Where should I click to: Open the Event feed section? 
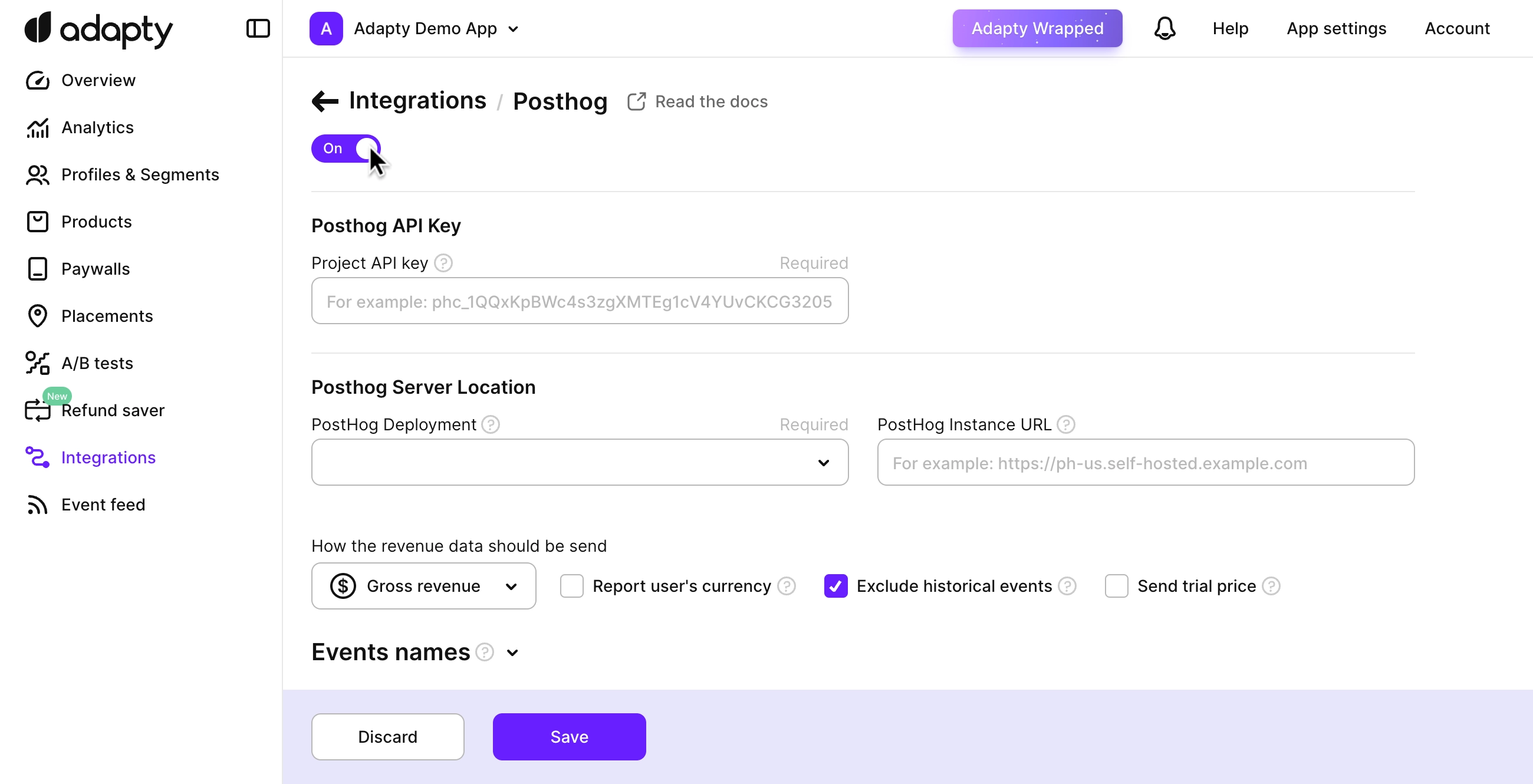[104, 505]
